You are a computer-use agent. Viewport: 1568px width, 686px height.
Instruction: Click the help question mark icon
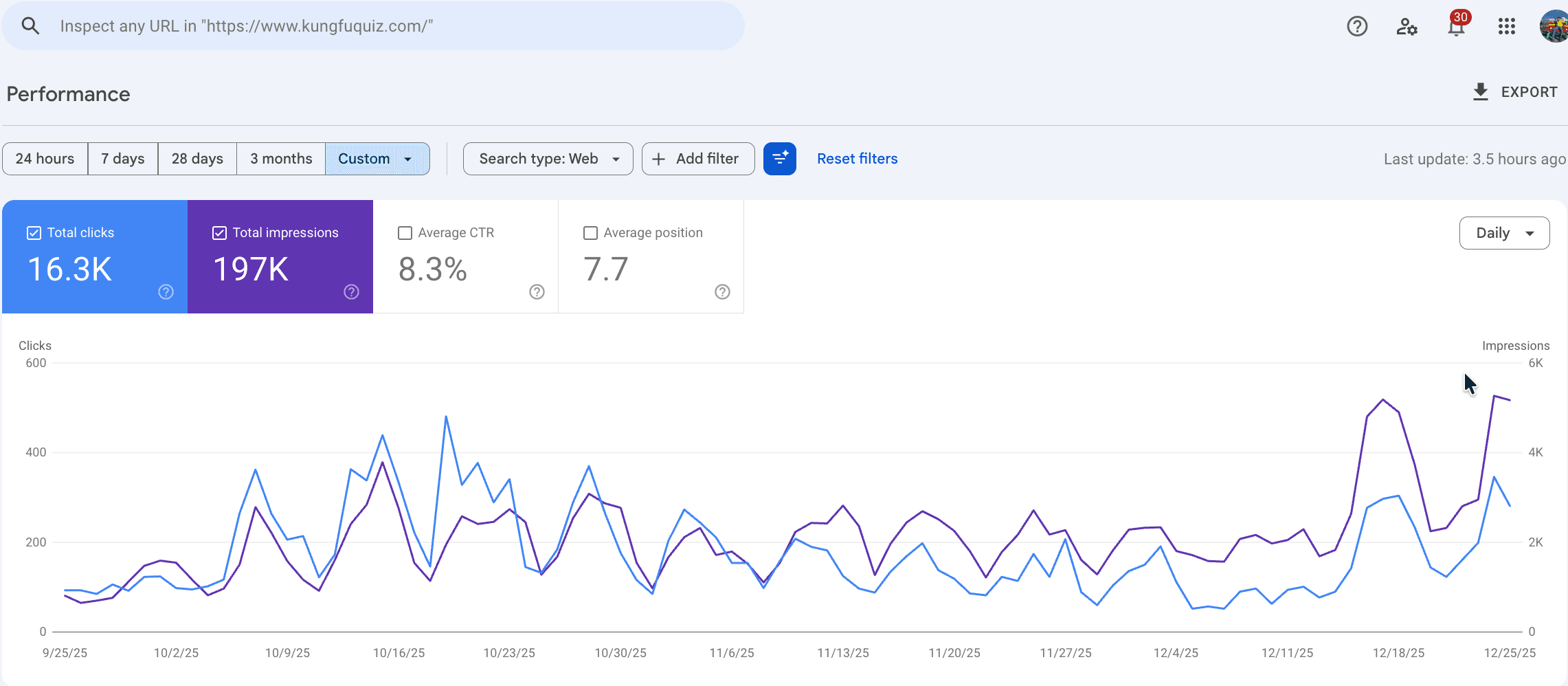click(x=1357, y=26)
